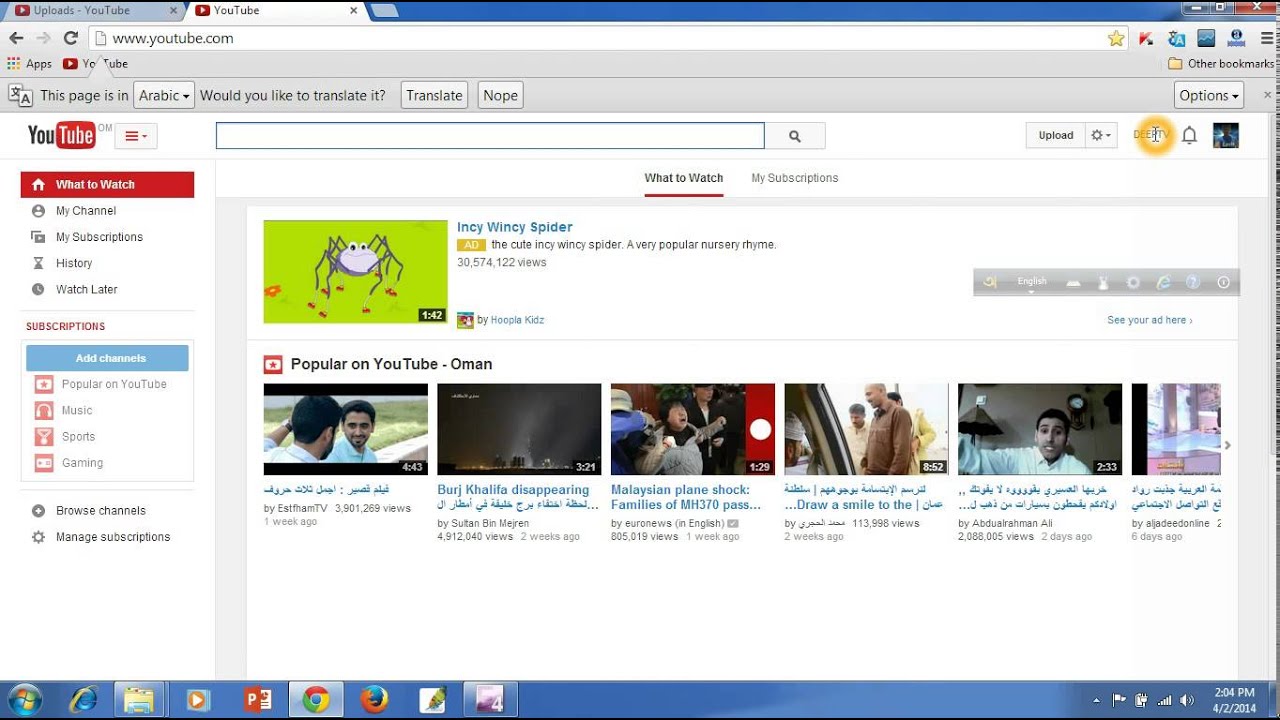Open the Apps bookmarks shortcut
This screenshot has width=1280, height=720.
[30, 64]
